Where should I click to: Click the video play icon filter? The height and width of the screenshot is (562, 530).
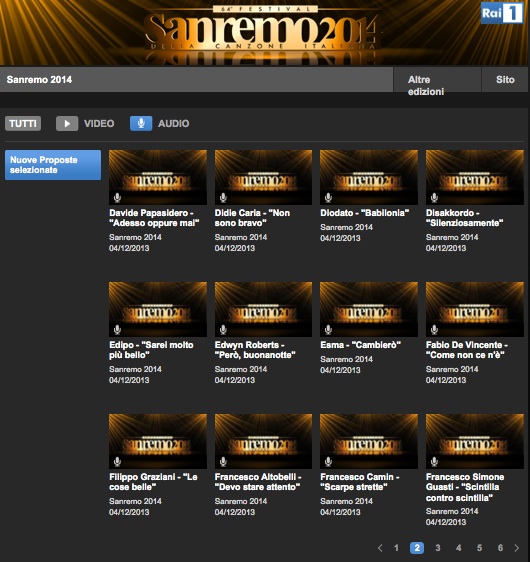[x=67, y=124]
